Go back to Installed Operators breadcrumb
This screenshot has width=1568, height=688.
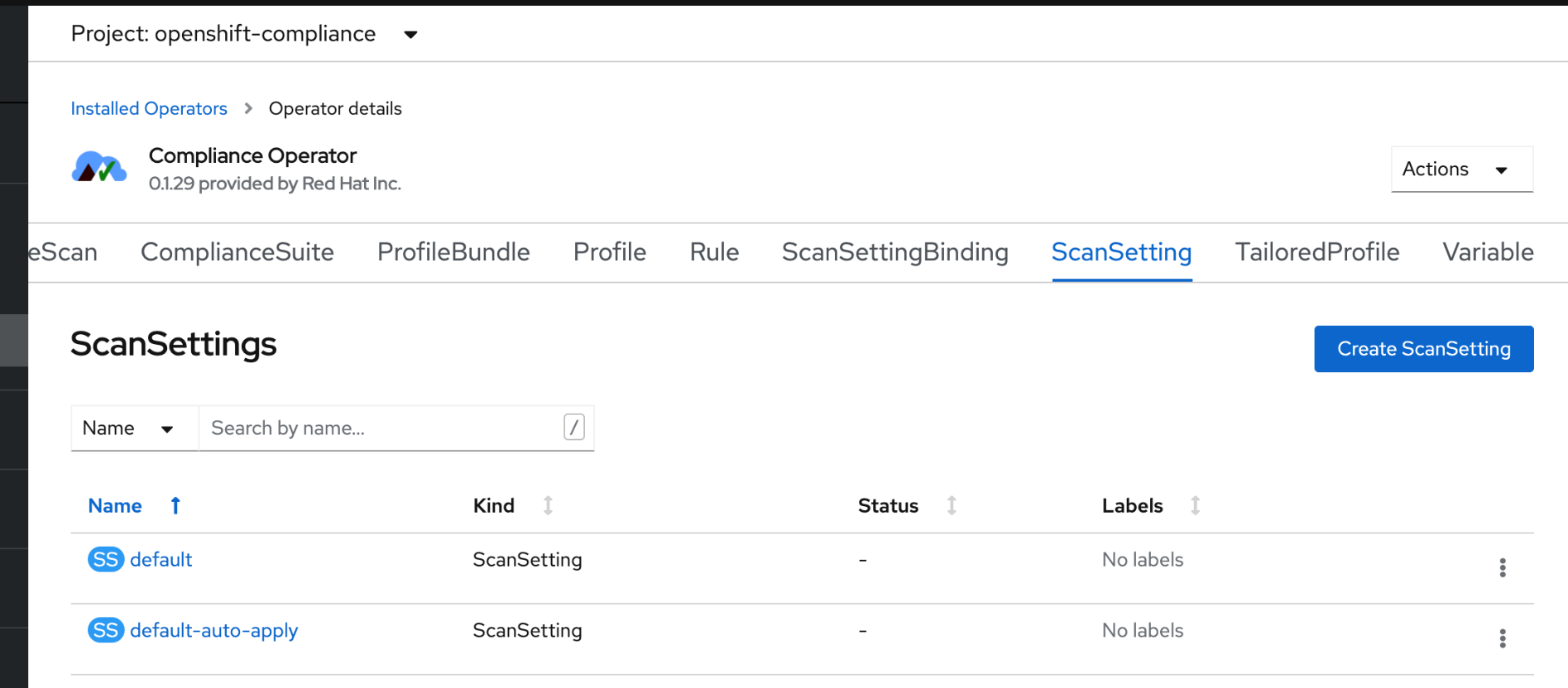click(x=149, y=108)
